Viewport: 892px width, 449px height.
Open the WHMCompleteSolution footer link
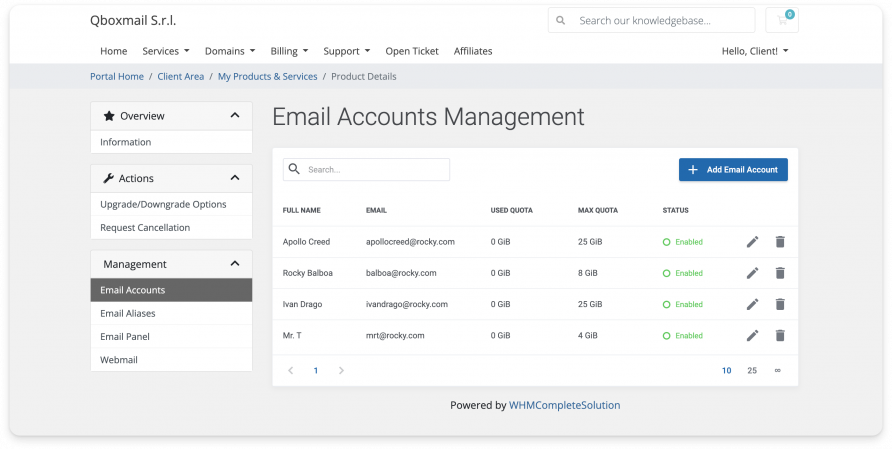pos(564,405)
